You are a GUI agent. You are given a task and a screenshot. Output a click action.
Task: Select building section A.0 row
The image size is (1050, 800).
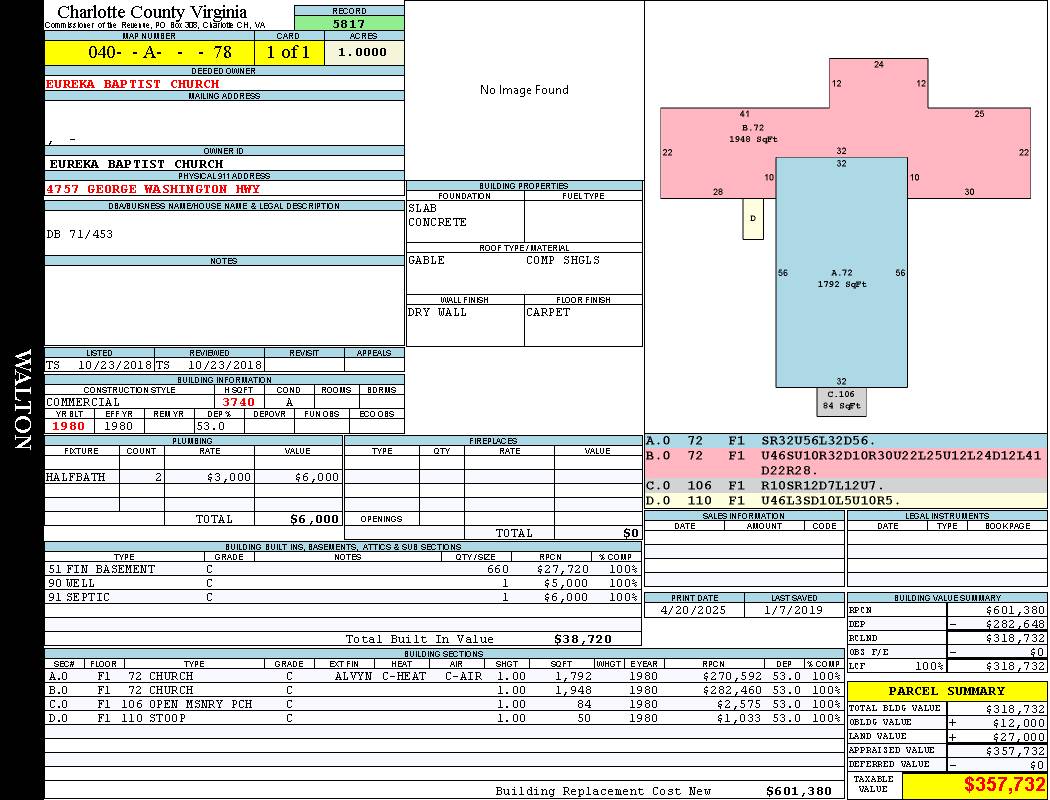444,676
